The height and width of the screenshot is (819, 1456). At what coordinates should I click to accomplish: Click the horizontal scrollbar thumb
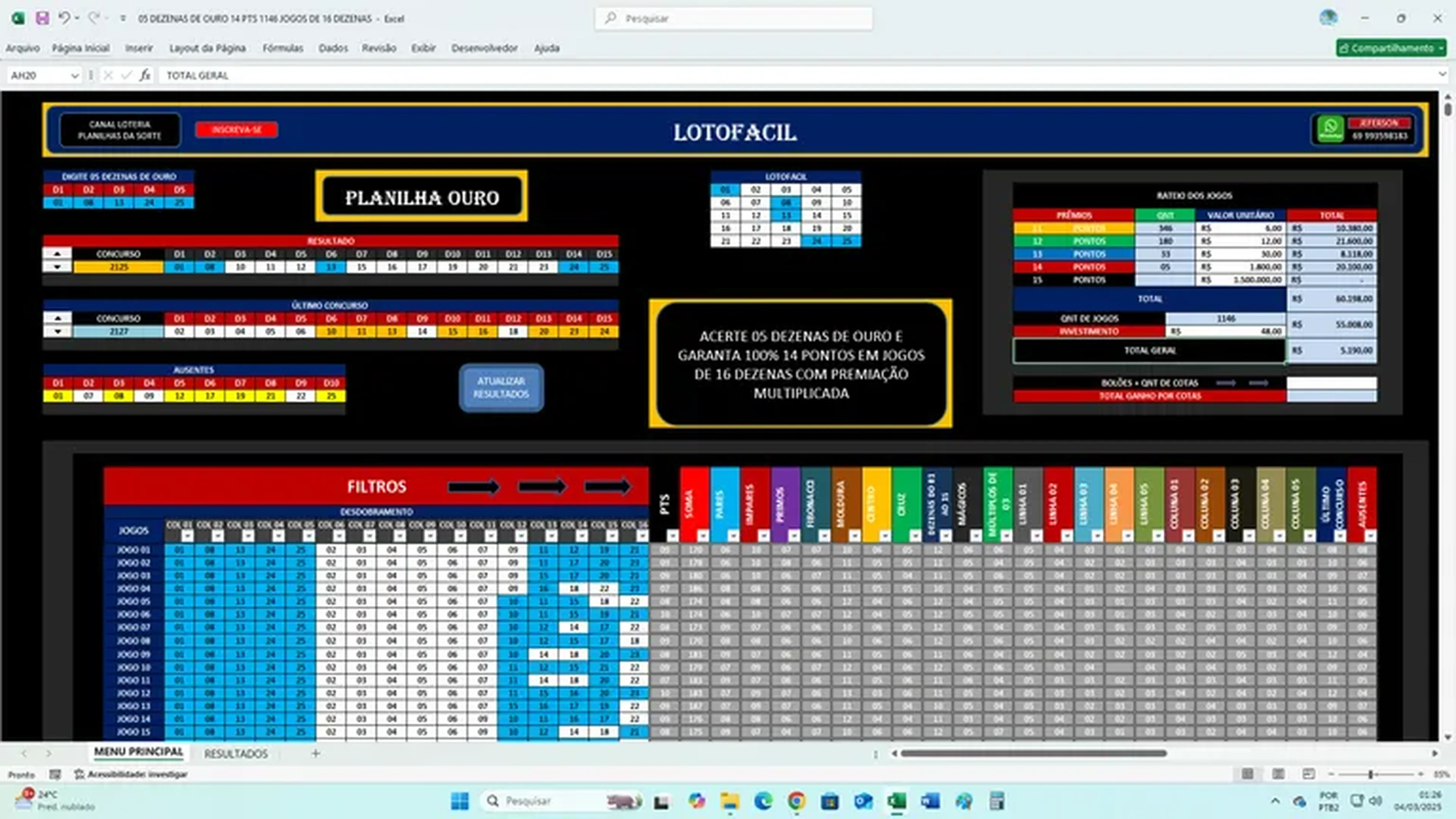[1033, 753]
